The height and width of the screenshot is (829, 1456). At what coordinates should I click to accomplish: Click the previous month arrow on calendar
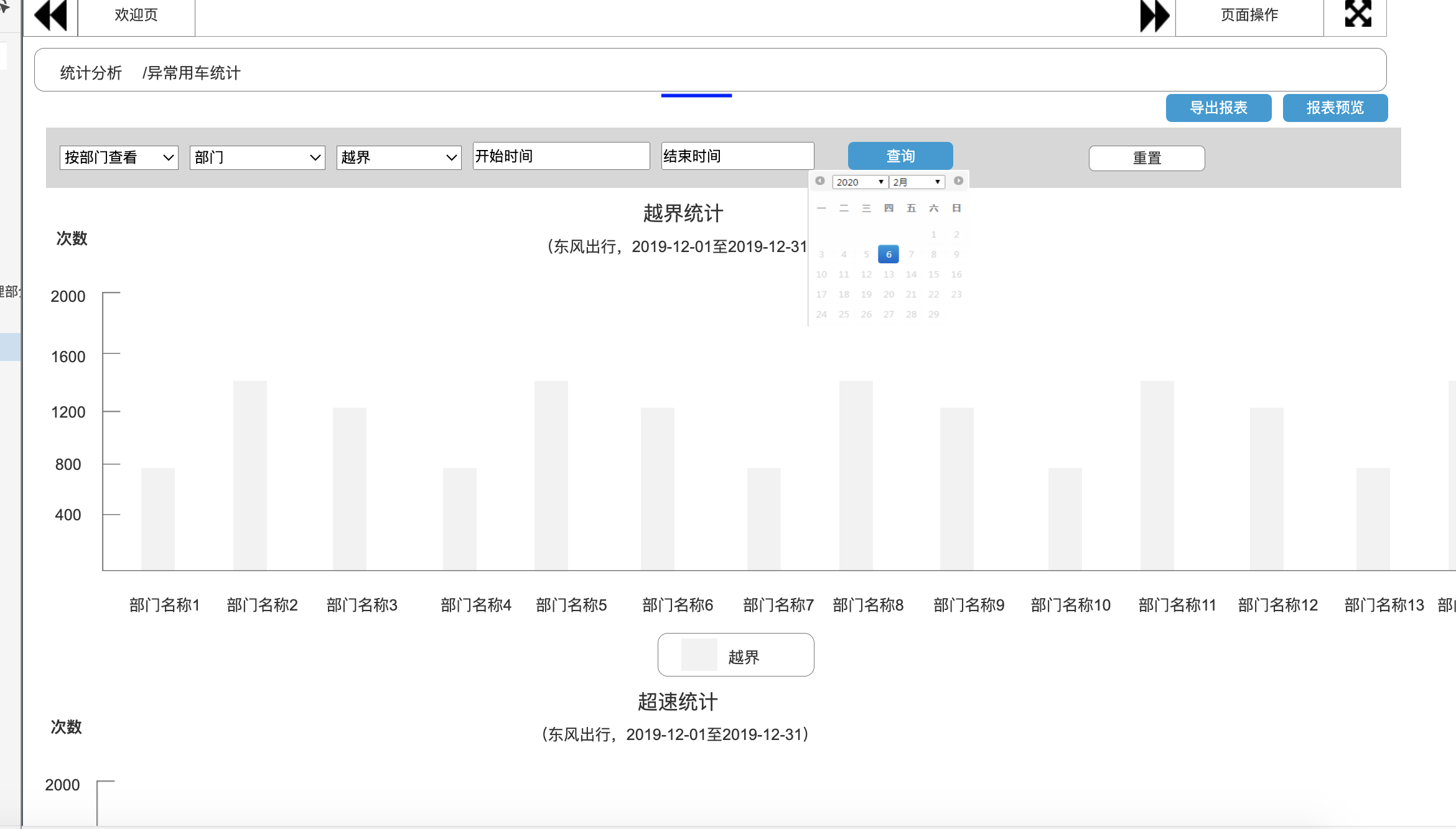819,181
